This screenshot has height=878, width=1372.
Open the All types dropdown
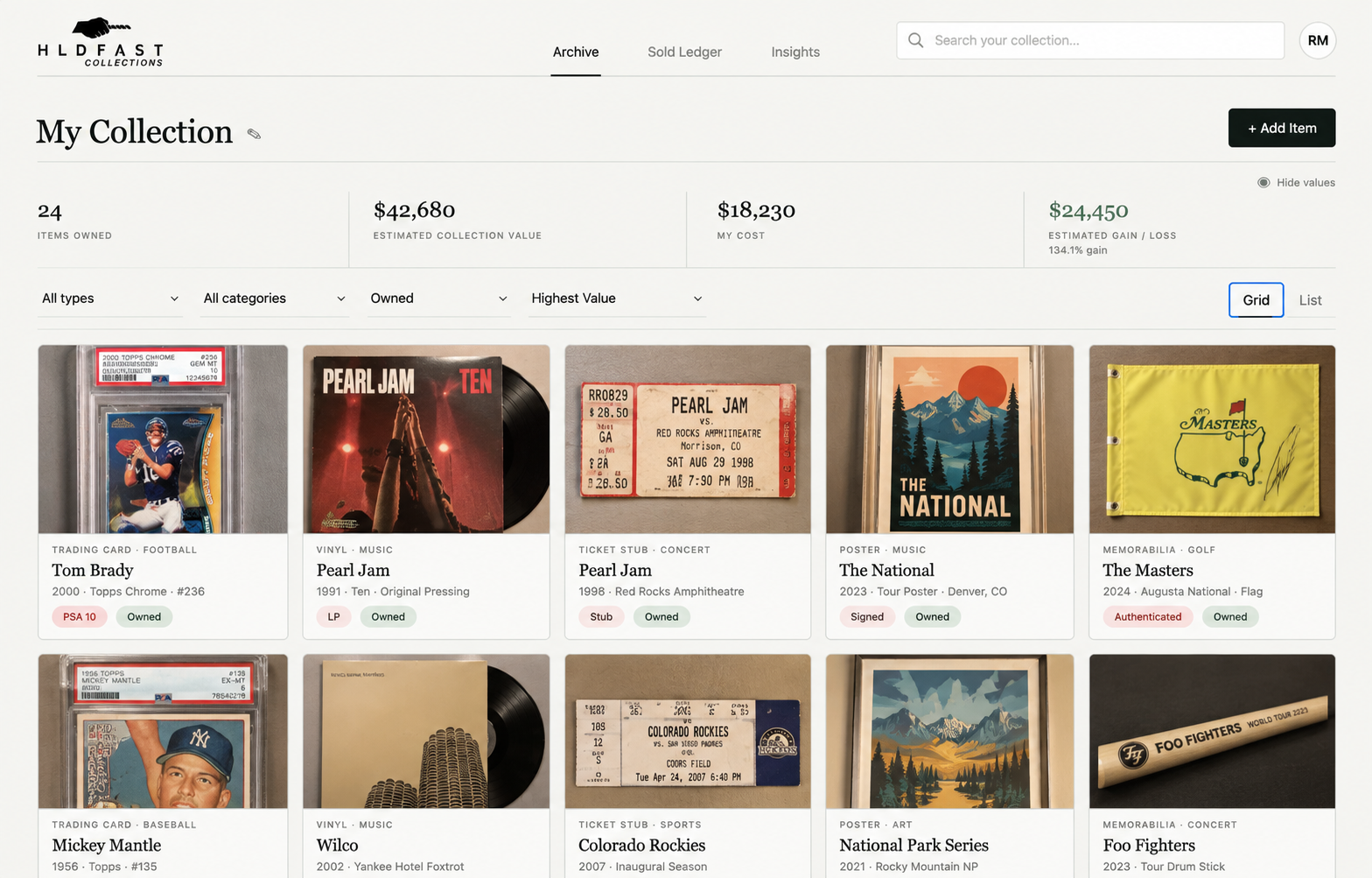110,299
